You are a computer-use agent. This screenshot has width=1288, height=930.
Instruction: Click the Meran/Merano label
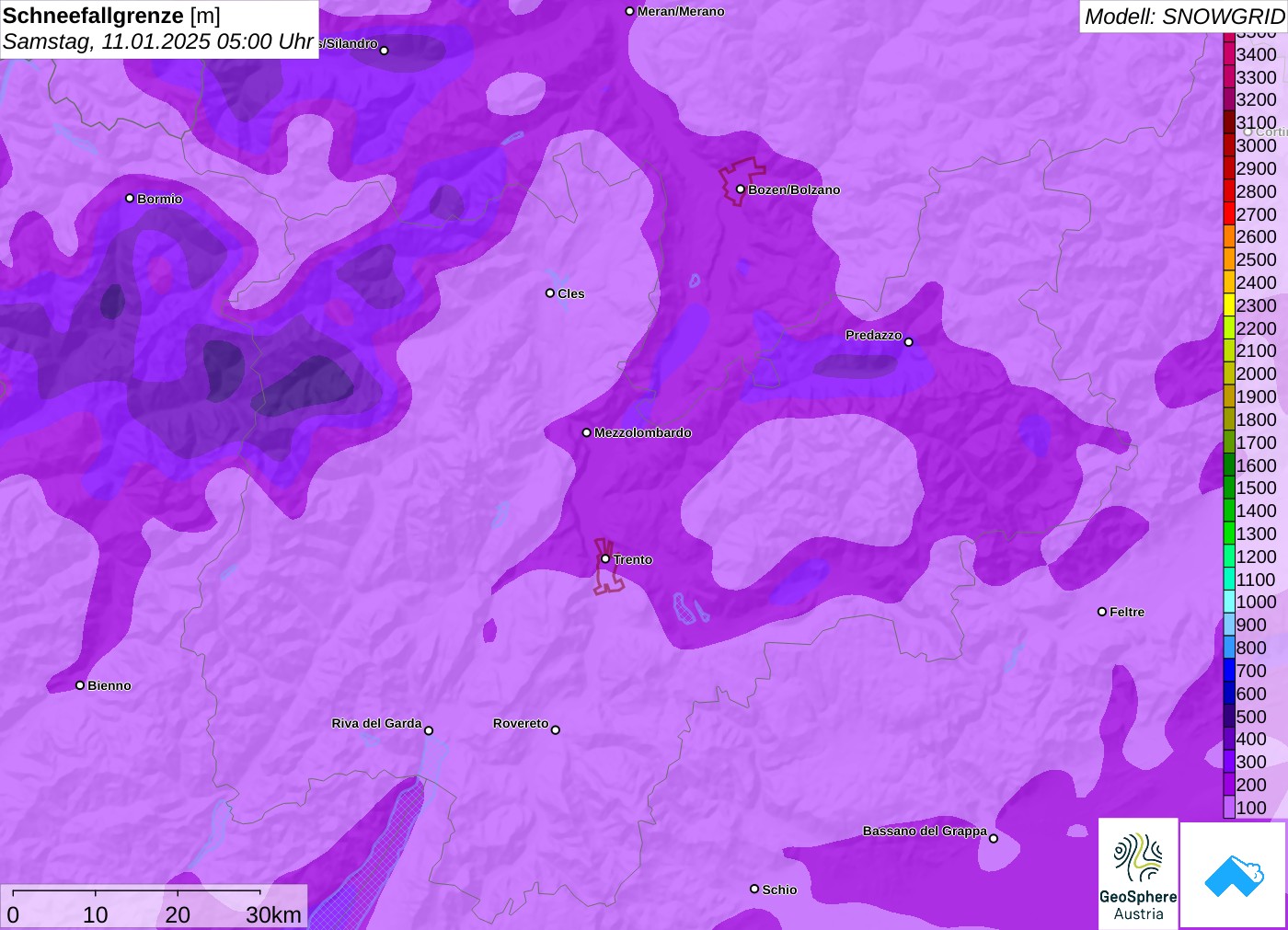[x=681, y=12]
